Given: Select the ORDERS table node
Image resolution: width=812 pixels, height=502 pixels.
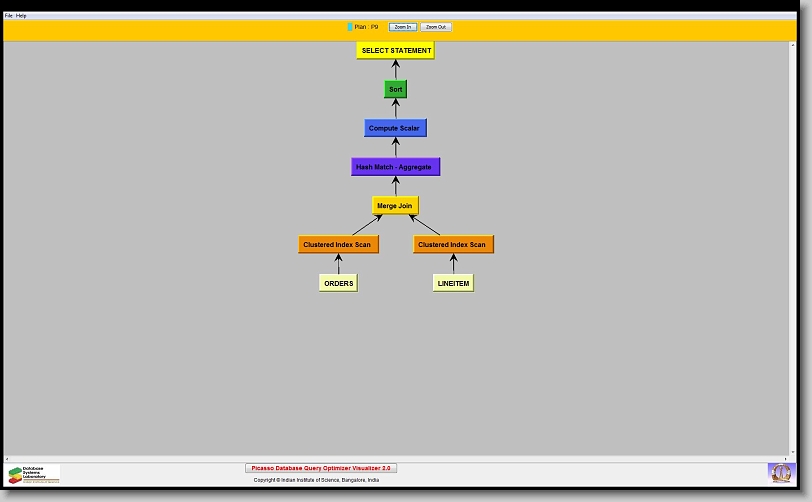Looking at the screenshot, I should pos(338,283).
